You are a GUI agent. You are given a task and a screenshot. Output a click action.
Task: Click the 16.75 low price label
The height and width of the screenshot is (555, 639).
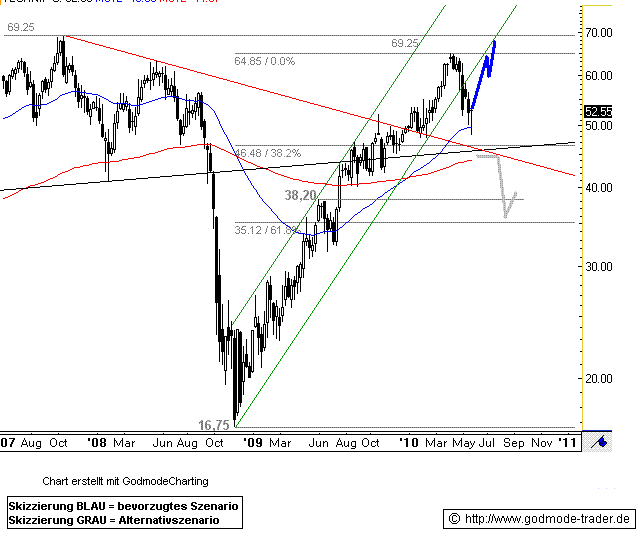[x=214, y=425]
